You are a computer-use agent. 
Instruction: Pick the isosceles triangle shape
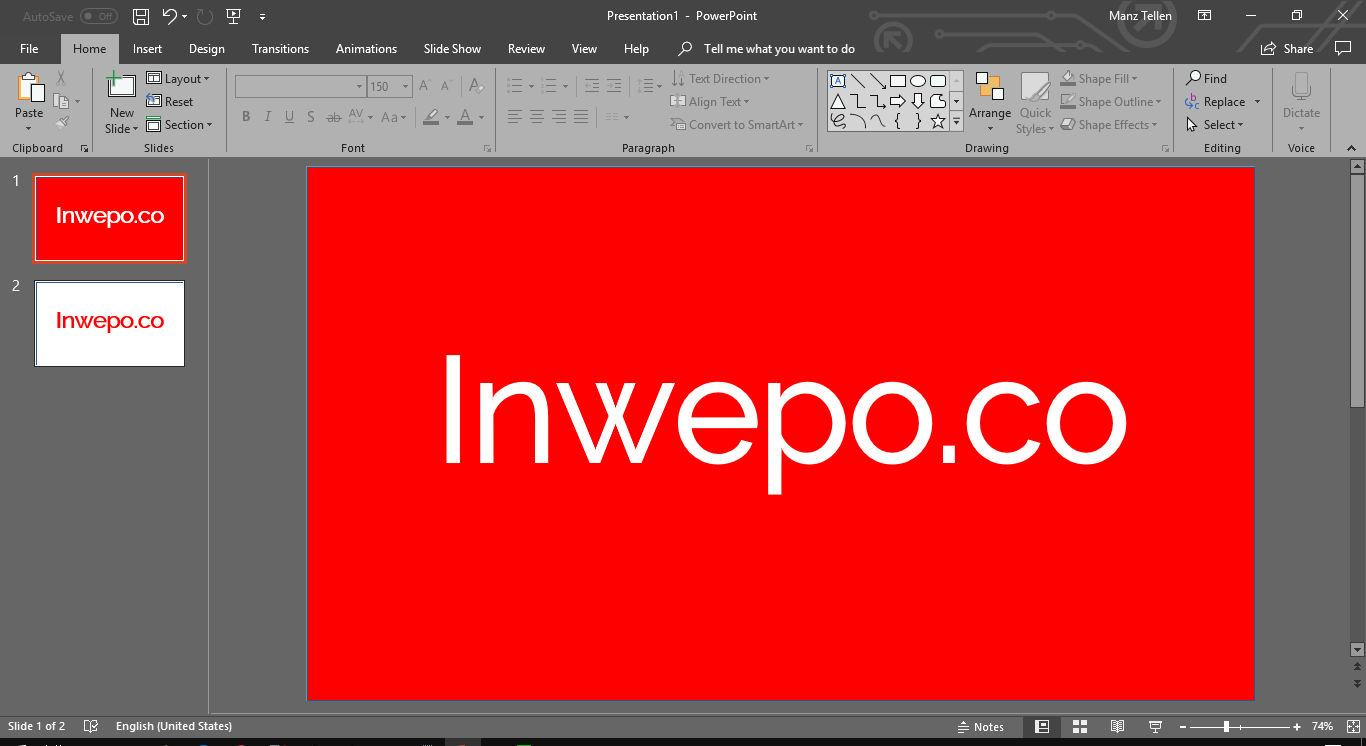838,101
